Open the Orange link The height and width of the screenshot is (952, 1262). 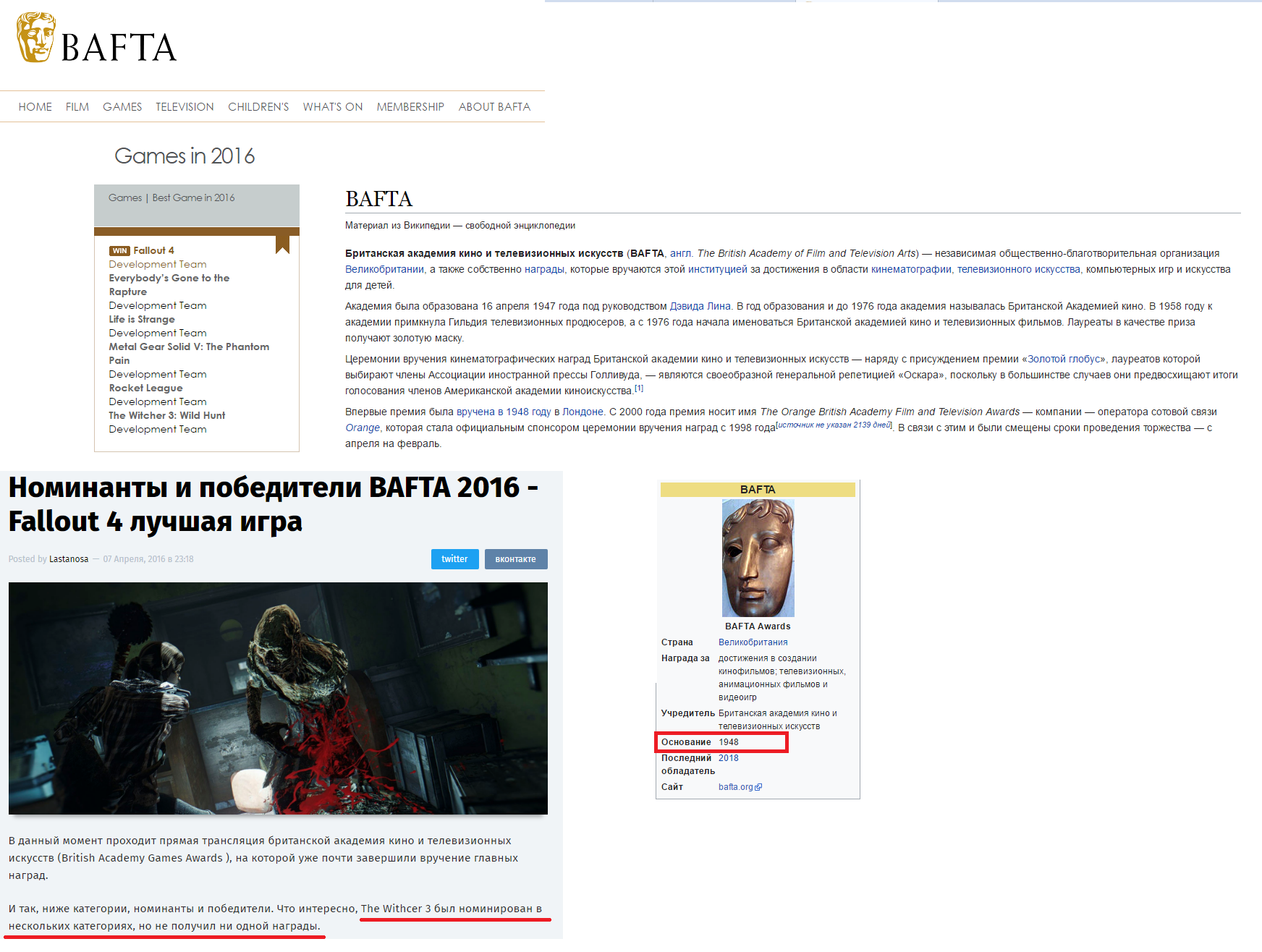[x=363, y=428]
